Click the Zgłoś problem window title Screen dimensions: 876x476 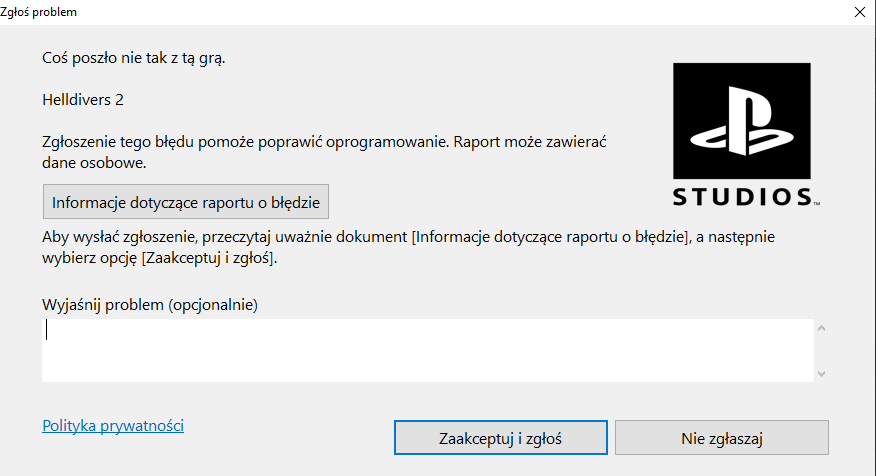(x=39, y=12)
